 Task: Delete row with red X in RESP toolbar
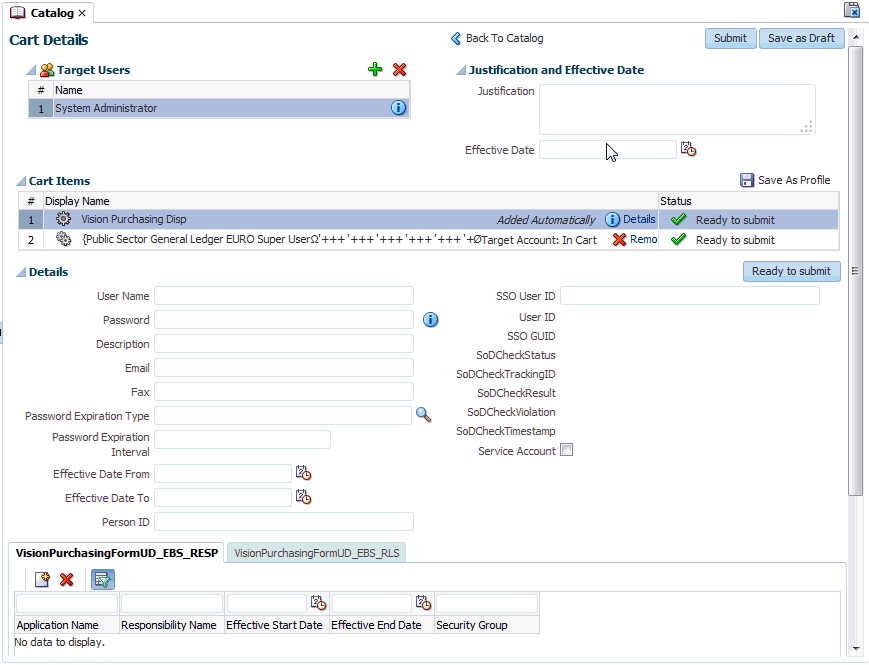[67, 579]
